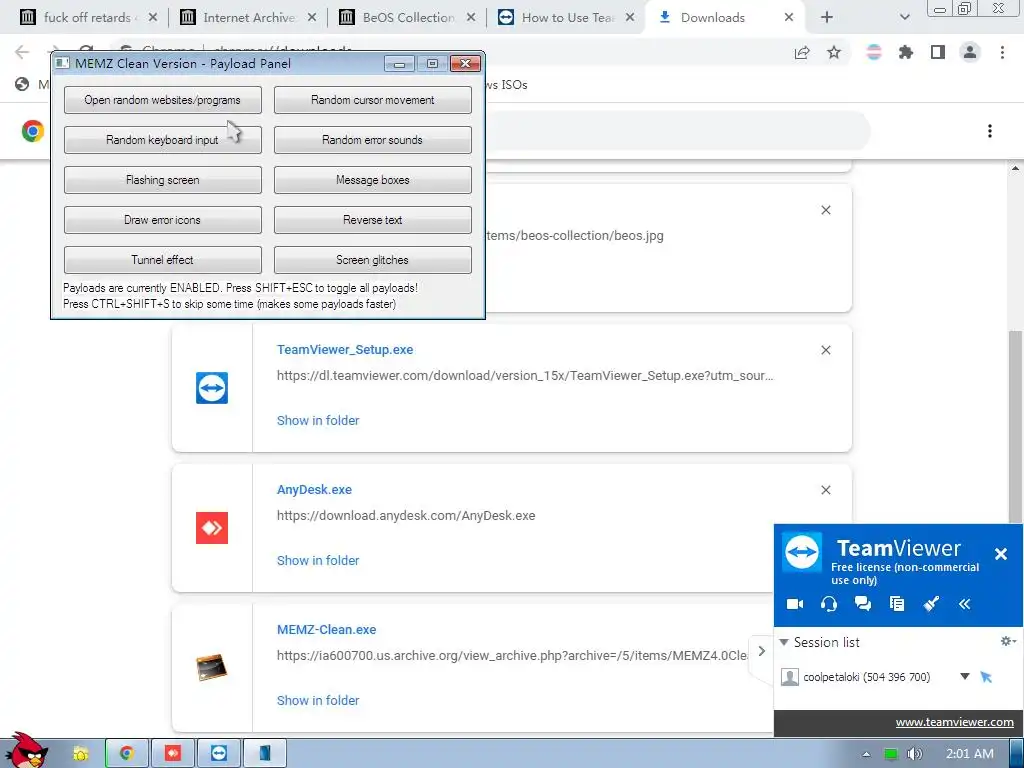Open the tab search dropdown
This screenshot has height=768, width=1024.
click(904, 18)
